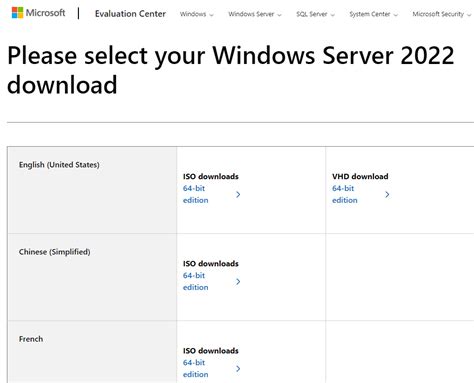Select the Chinese (Simplified) row label

[55, 252]
